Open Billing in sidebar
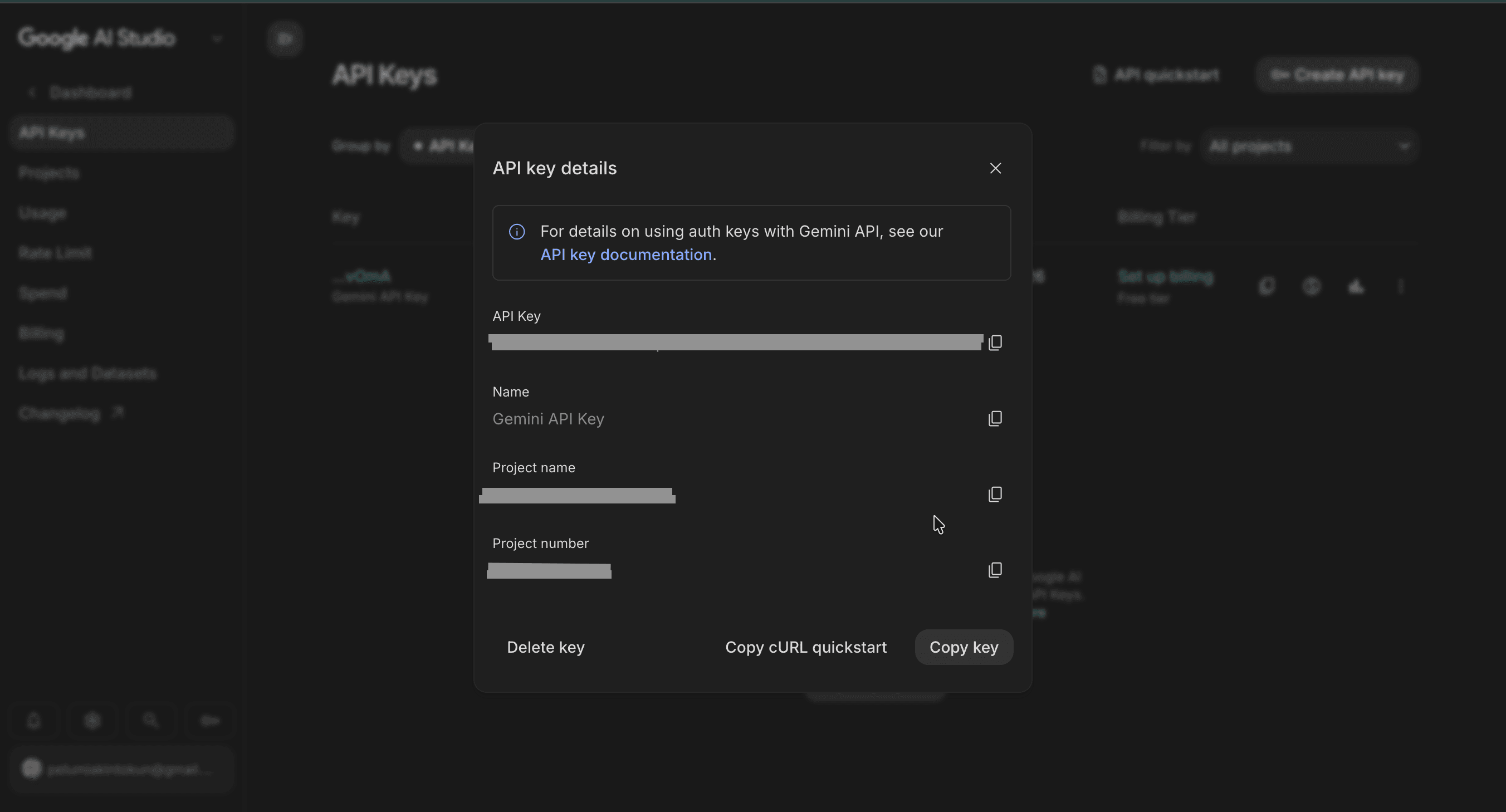The width and height of the screenshot is (1506, 812). [41, 334]
